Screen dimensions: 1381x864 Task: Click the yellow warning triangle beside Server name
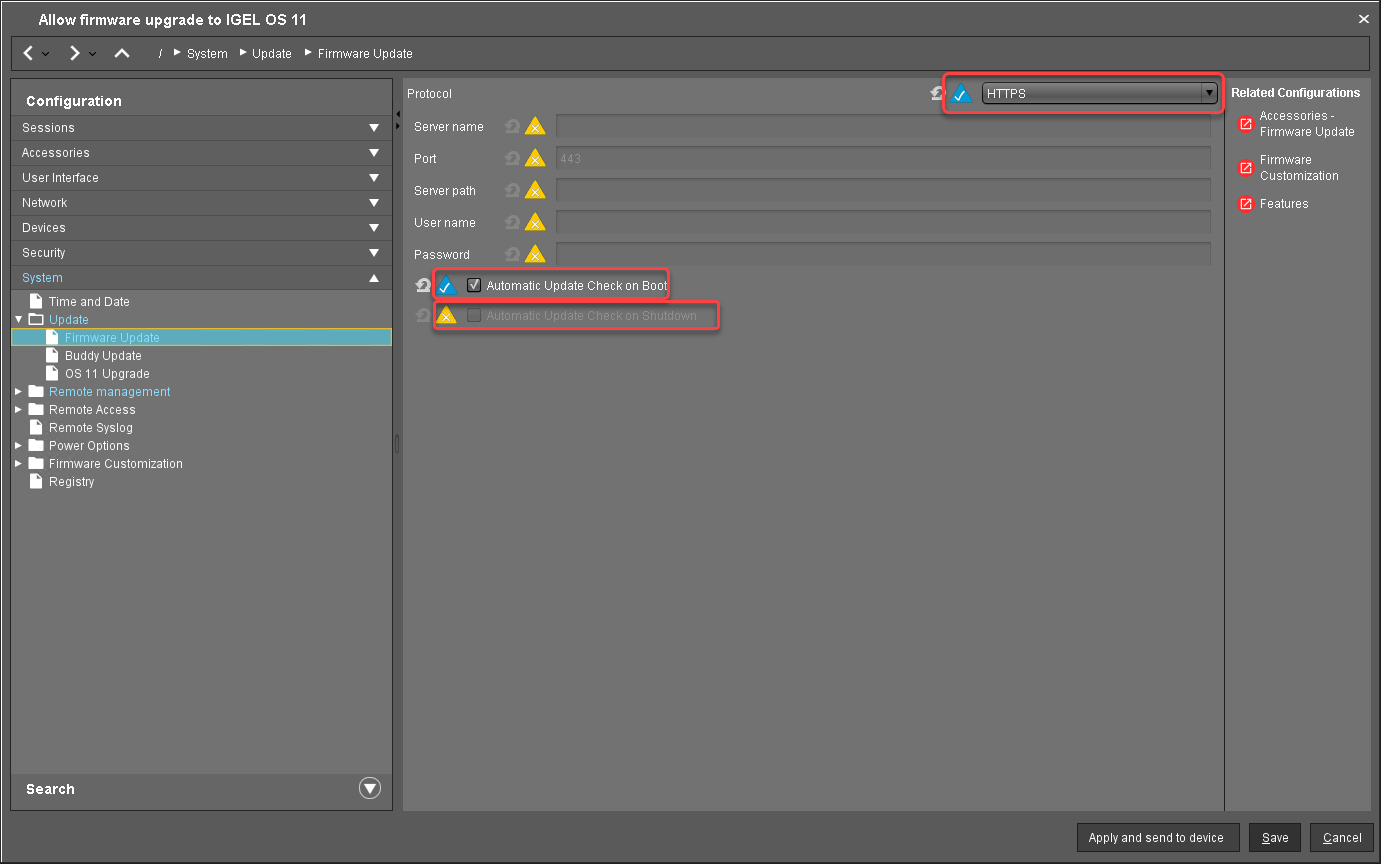(x=535, y=127)
